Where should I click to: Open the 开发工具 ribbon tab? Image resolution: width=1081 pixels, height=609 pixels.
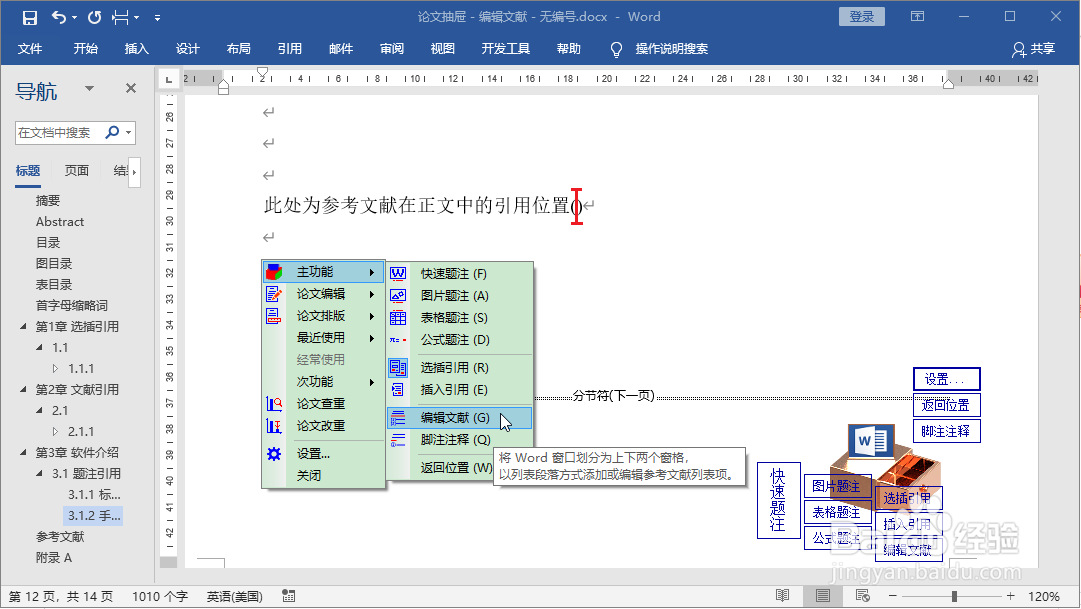point(505,48)
